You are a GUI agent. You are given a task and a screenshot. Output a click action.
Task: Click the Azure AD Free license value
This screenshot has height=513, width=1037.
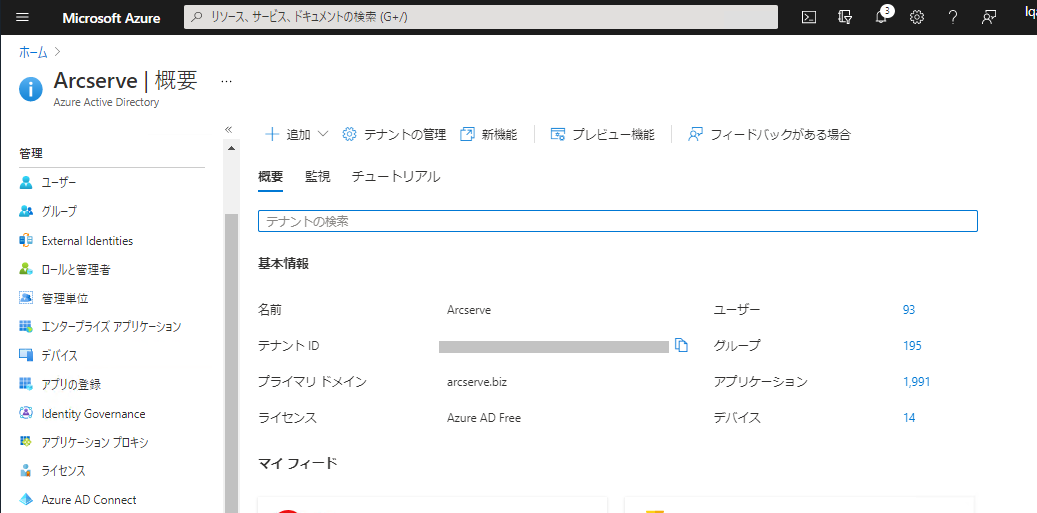[x=484, y=418]
